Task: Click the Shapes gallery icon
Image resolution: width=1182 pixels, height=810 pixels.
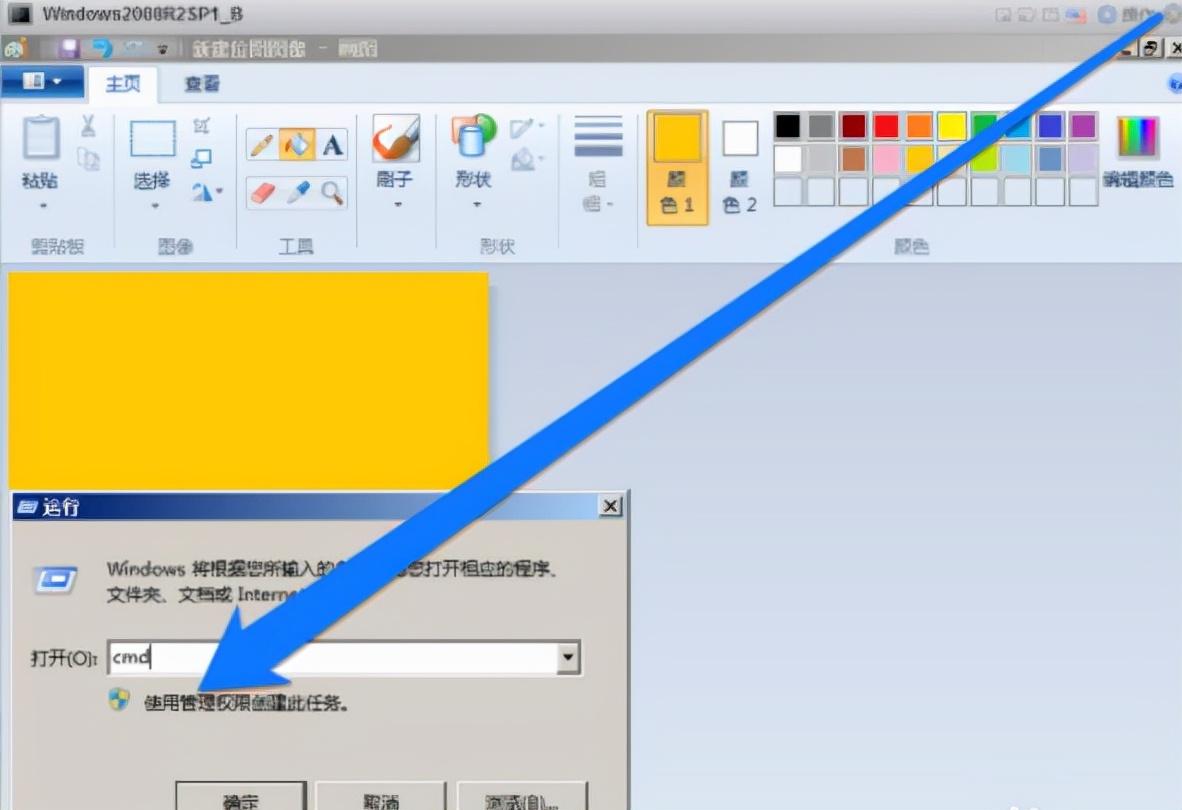Action: (473, 138)
